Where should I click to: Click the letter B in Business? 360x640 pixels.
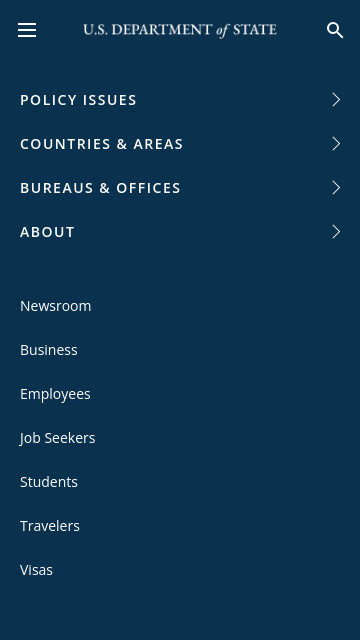coord(24,350)
